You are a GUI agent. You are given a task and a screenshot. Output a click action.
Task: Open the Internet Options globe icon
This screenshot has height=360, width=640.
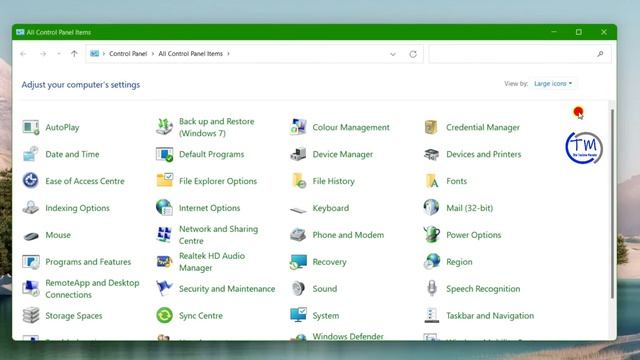164,208
